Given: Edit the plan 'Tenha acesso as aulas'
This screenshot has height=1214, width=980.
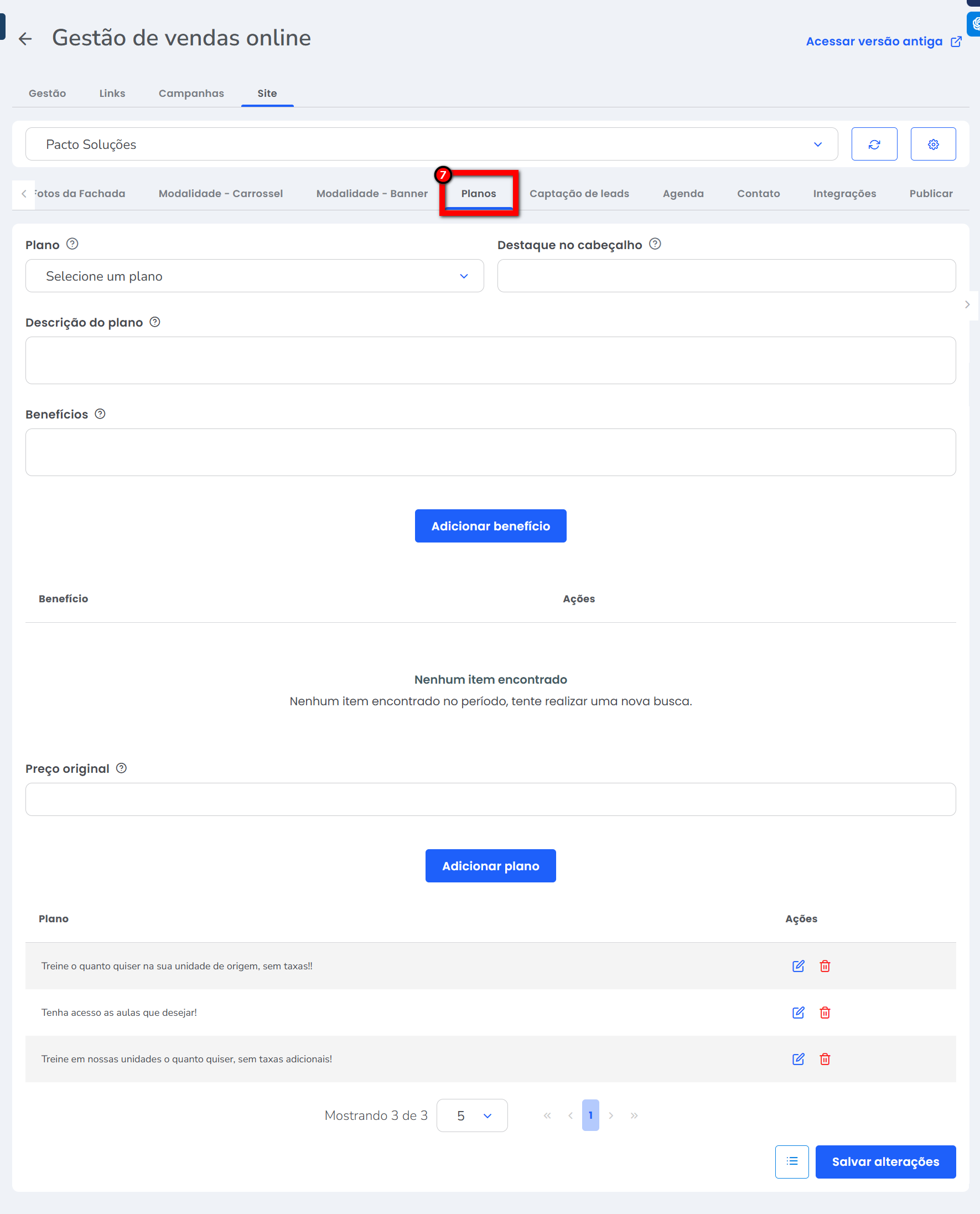Looking at the screenshot, I should 797,1012.
